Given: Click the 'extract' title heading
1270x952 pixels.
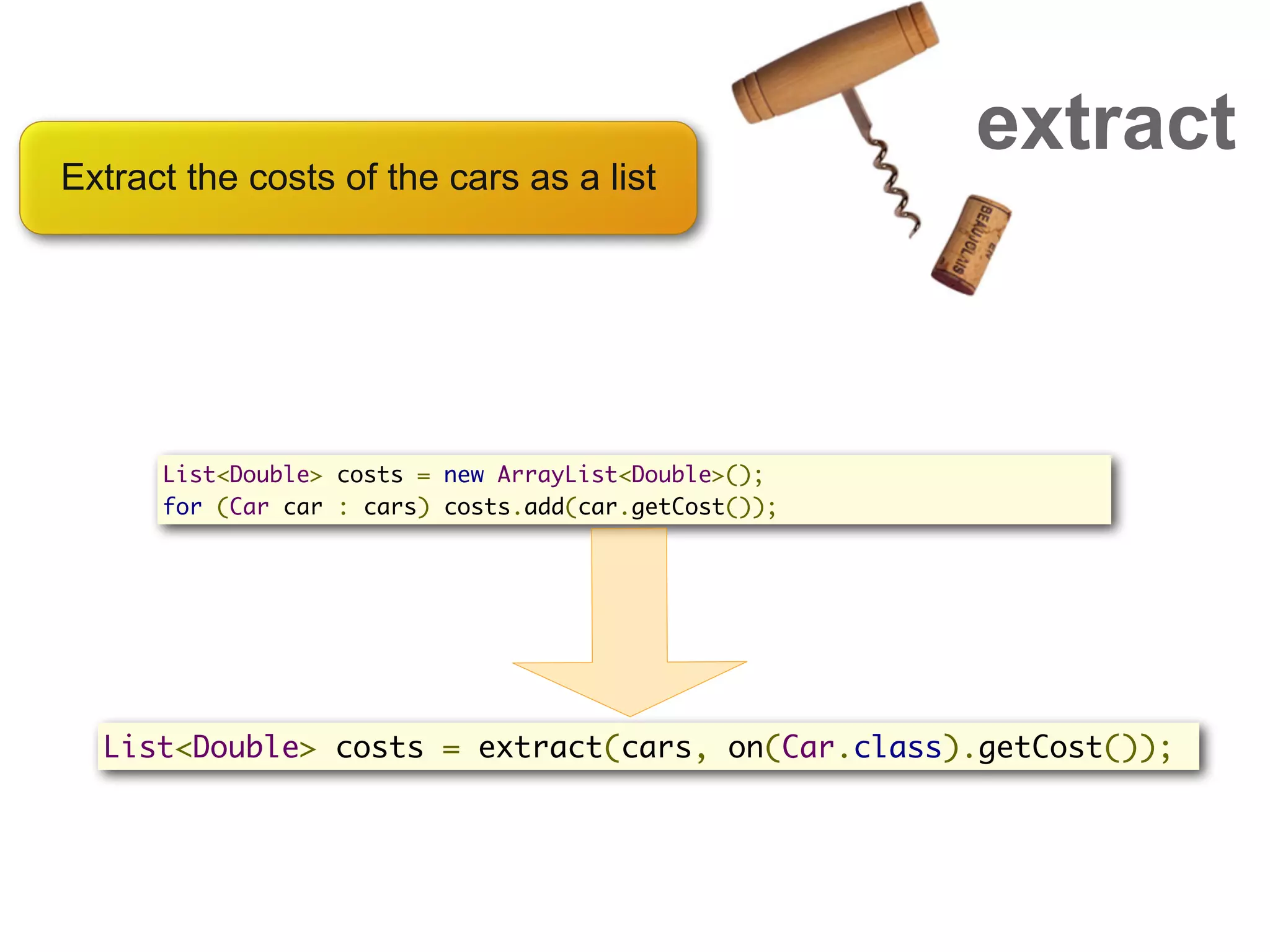Looking at the screenshot, I should tap(1106, 123).
